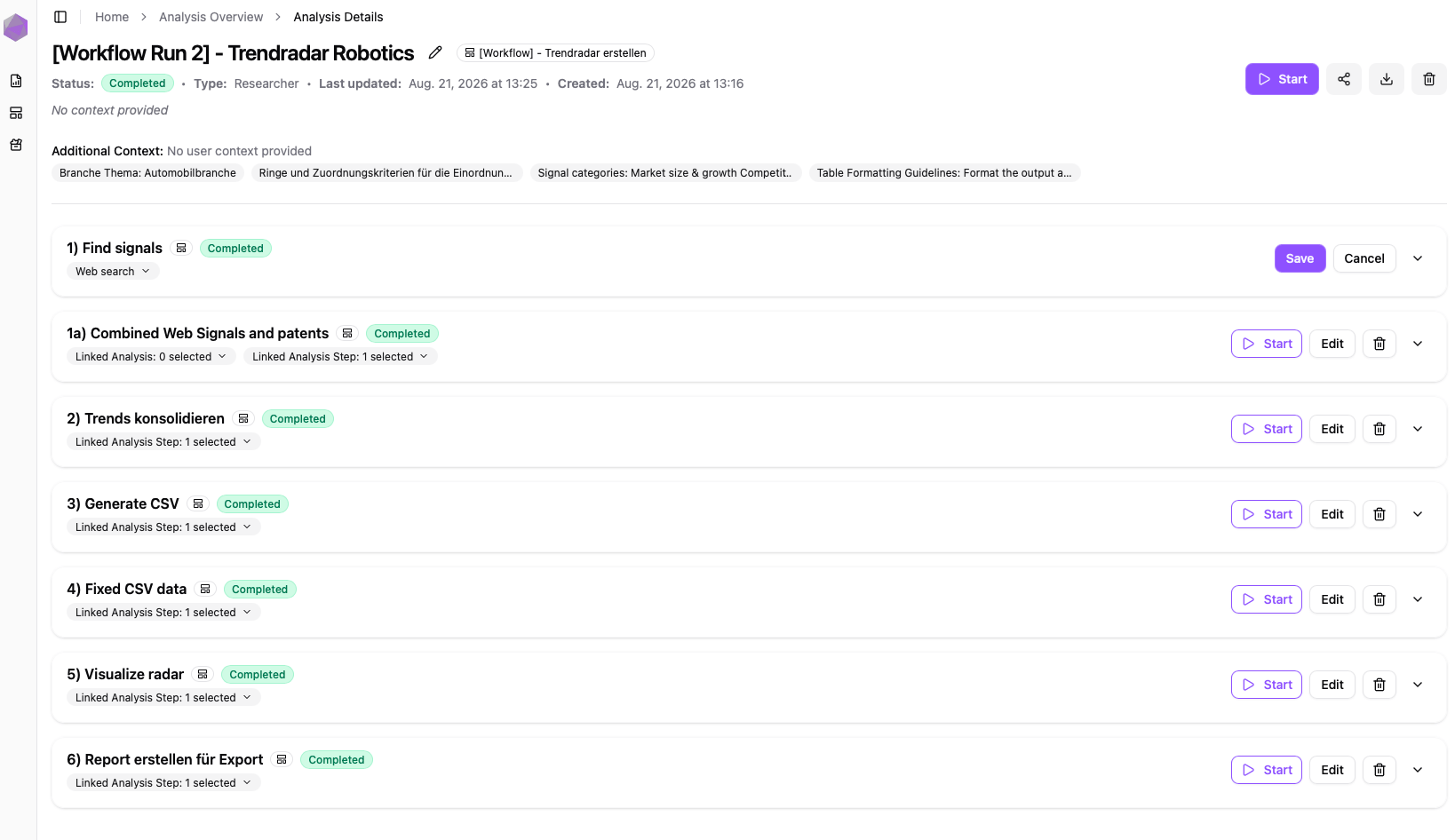Delete the Fixed CSV data step
The image size is (1455, 840).
coord(1379,599)
